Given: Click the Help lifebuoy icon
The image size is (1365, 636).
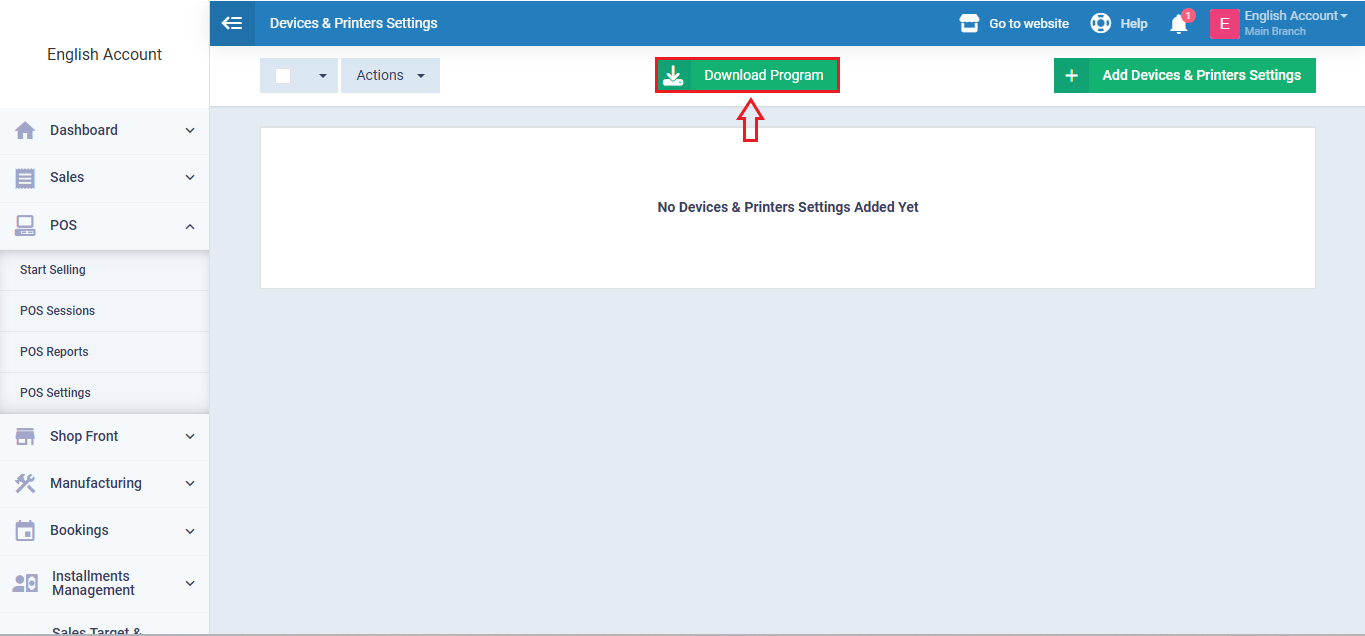Looking at the screenshot, I should (x=1101, y=23).
